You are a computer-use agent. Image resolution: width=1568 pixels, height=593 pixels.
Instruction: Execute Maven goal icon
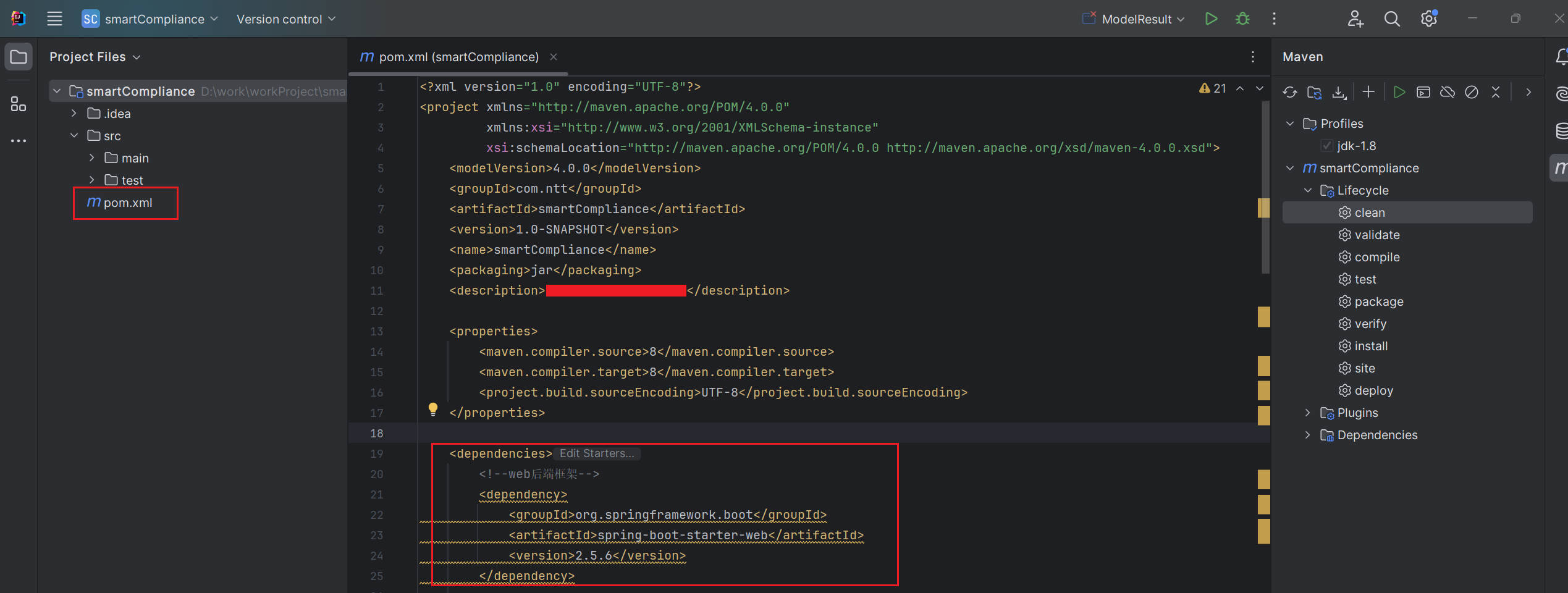pyautogui.click(x=1423, y=92)
